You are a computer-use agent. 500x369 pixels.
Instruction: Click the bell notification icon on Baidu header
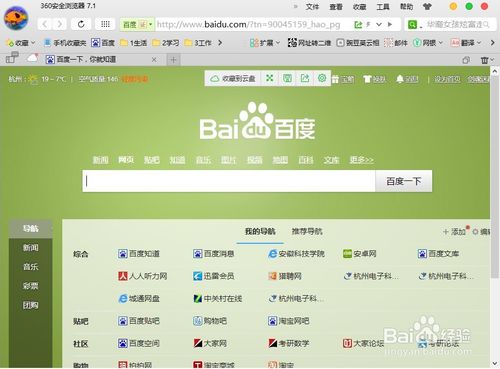click(x=400, y=79)
